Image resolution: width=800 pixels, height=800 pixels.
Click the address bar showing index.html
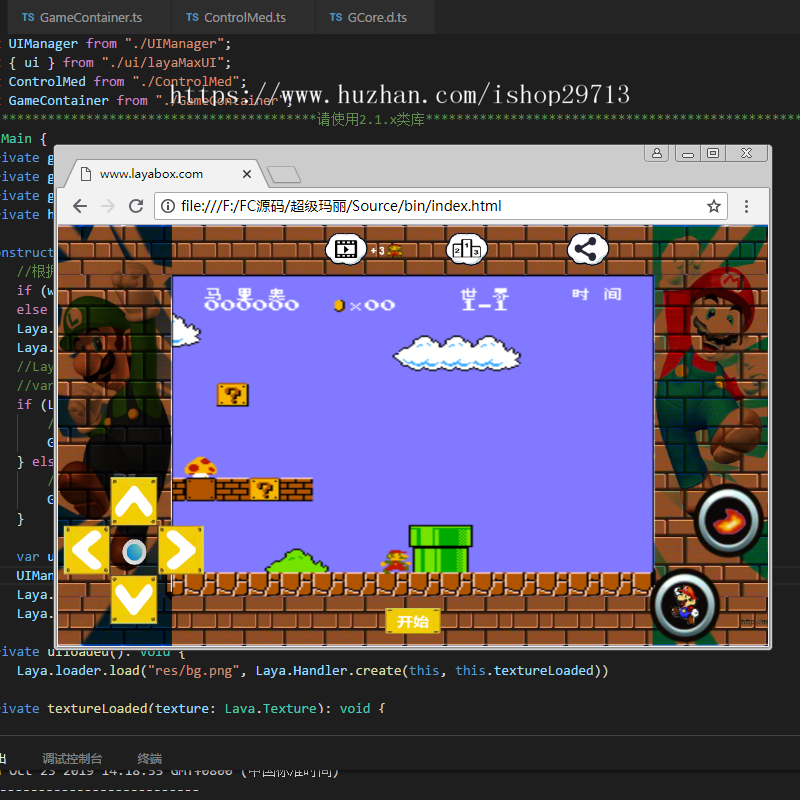pyautogui.click(x=430, y=207)
